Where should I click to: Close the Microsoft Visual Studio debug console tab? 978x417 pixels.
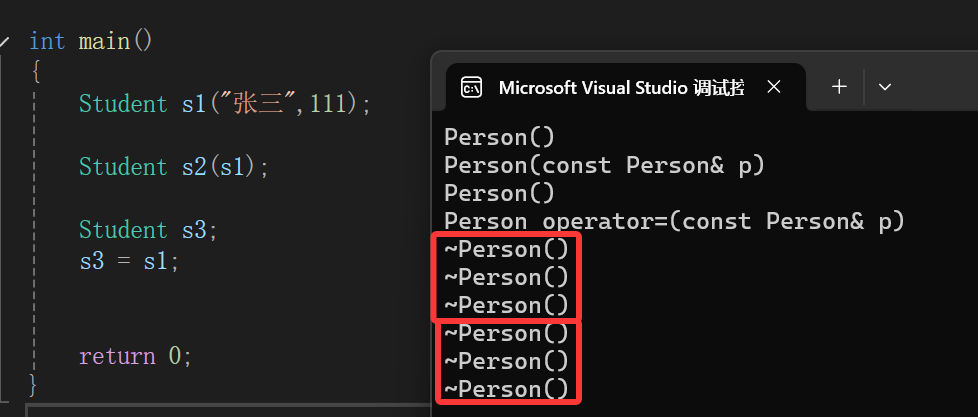coord(773,87)
